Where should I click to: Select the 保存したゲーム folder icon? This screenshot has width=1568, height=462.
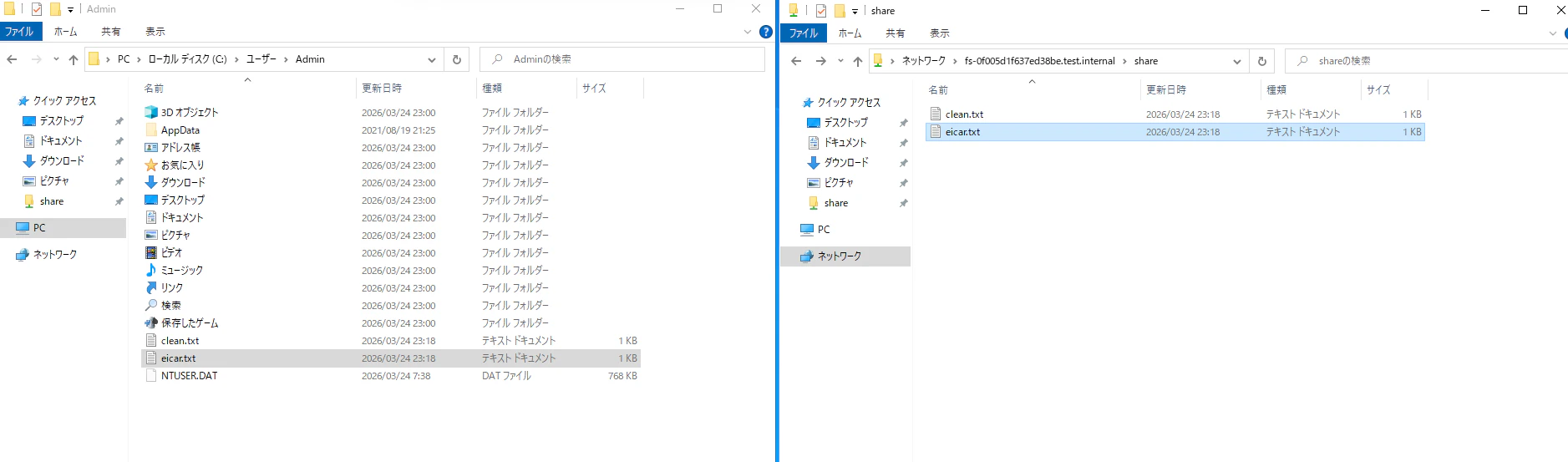tap(151, 322)
